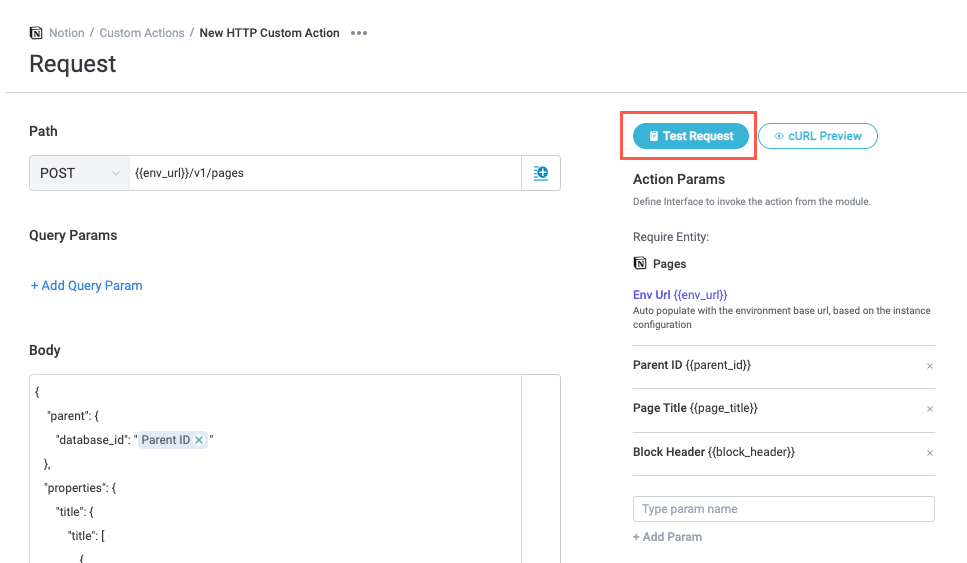This screenshot has width=967, height=563.
Task: Remove the Parent ID chip from body
Action: 199,440
